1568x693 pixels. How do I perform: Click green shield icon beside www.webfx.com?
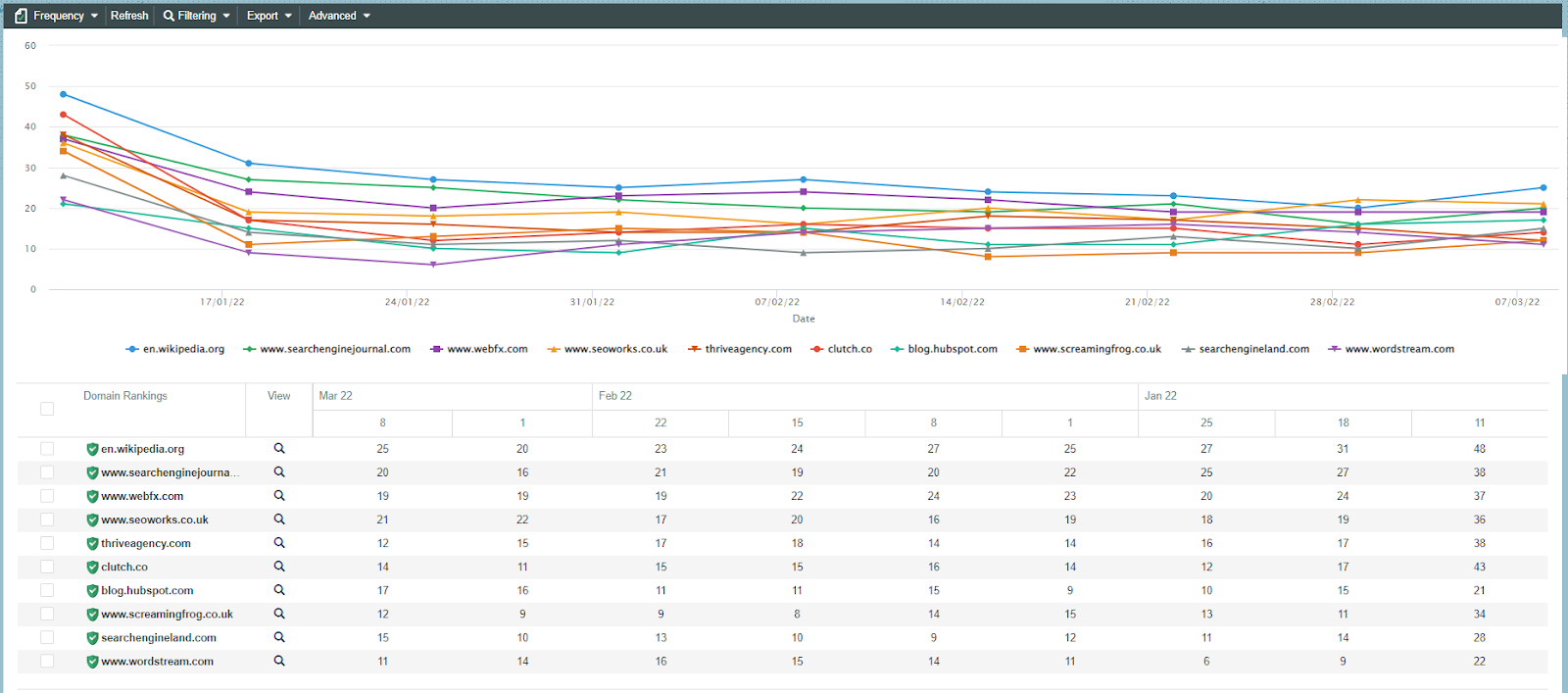tap(92, 496)
